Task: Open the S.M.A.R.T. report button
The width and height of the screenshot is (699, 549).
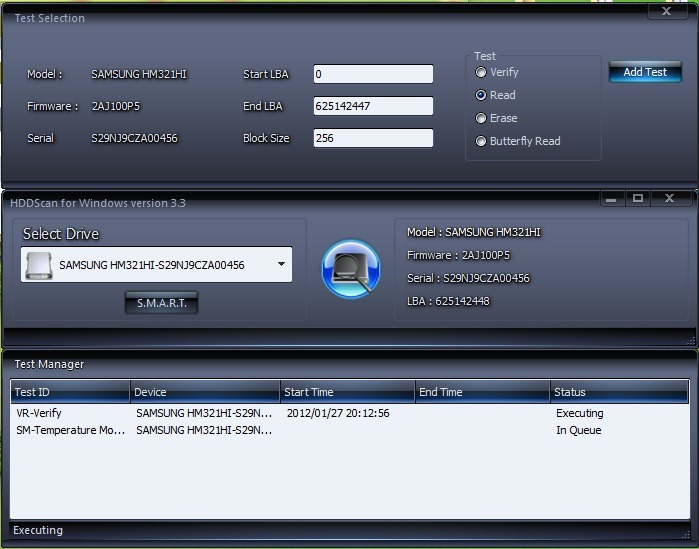Action: click(x=161, y=303)
